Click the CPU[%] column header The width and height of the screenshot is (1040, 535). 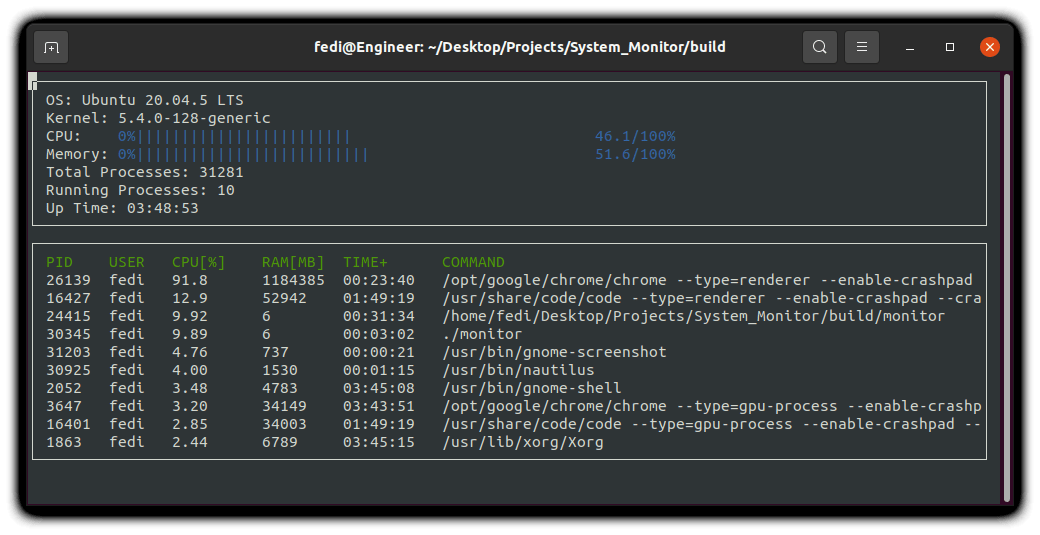[198, 263]
